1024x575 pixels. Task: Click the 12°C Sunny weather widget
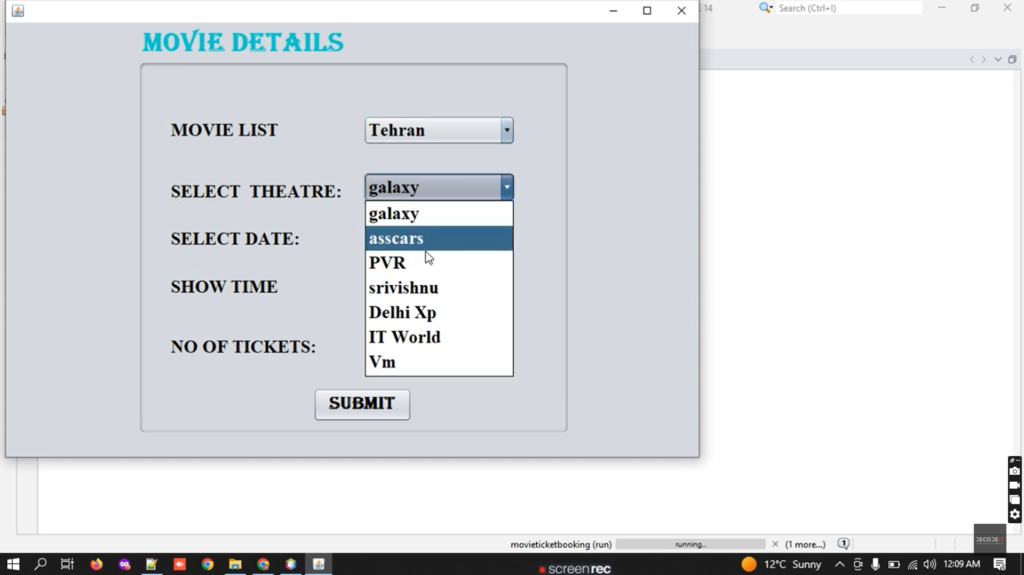pyautogui.click(x=782, y=564)
